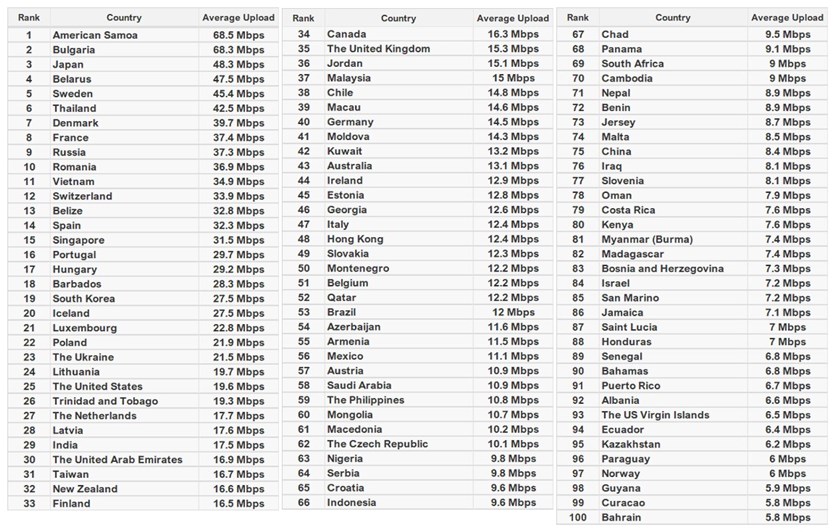Screen dimensions: 835x532
Task: Select the American Samoa country cell
Action: (x=95, y=35)
